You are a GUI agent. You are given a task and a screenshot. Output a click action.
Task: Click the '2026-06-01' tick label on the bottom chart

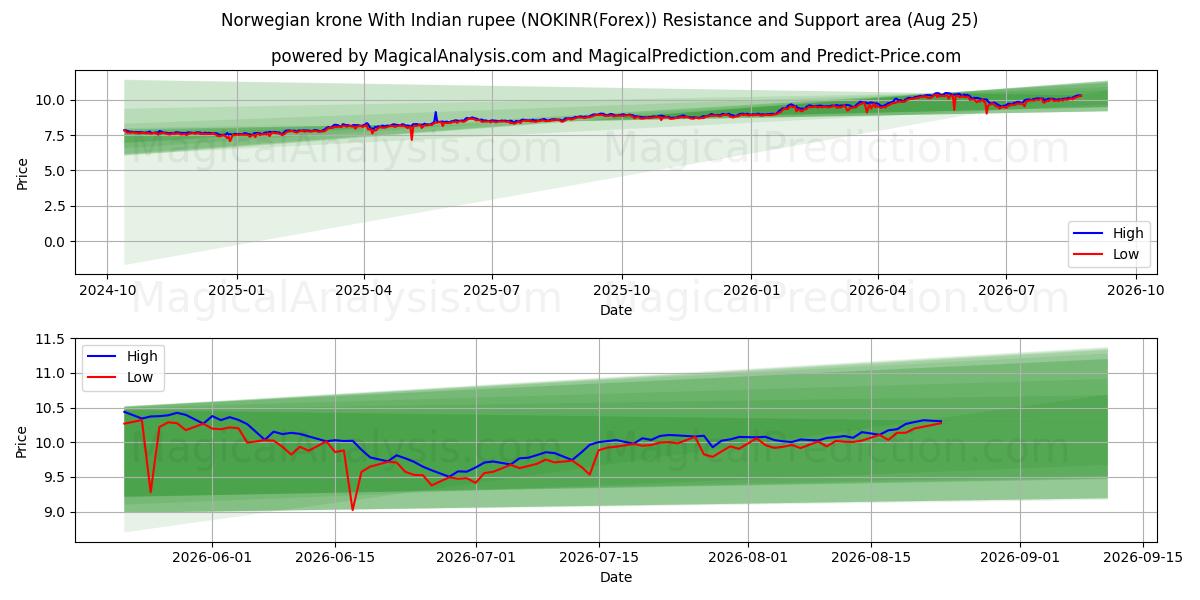(x=212, y=557)
